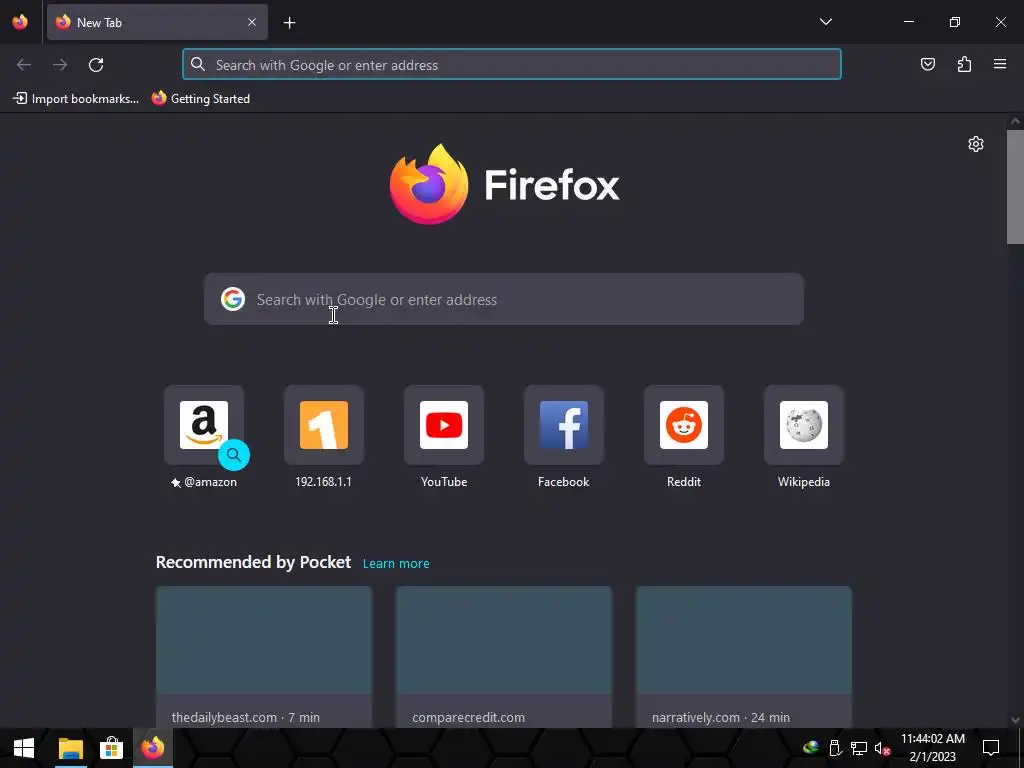Open Microsoft Store from taskbar
Image resolution: width=1024 pixels, height=768 pixels.
[x=112, y=748]
